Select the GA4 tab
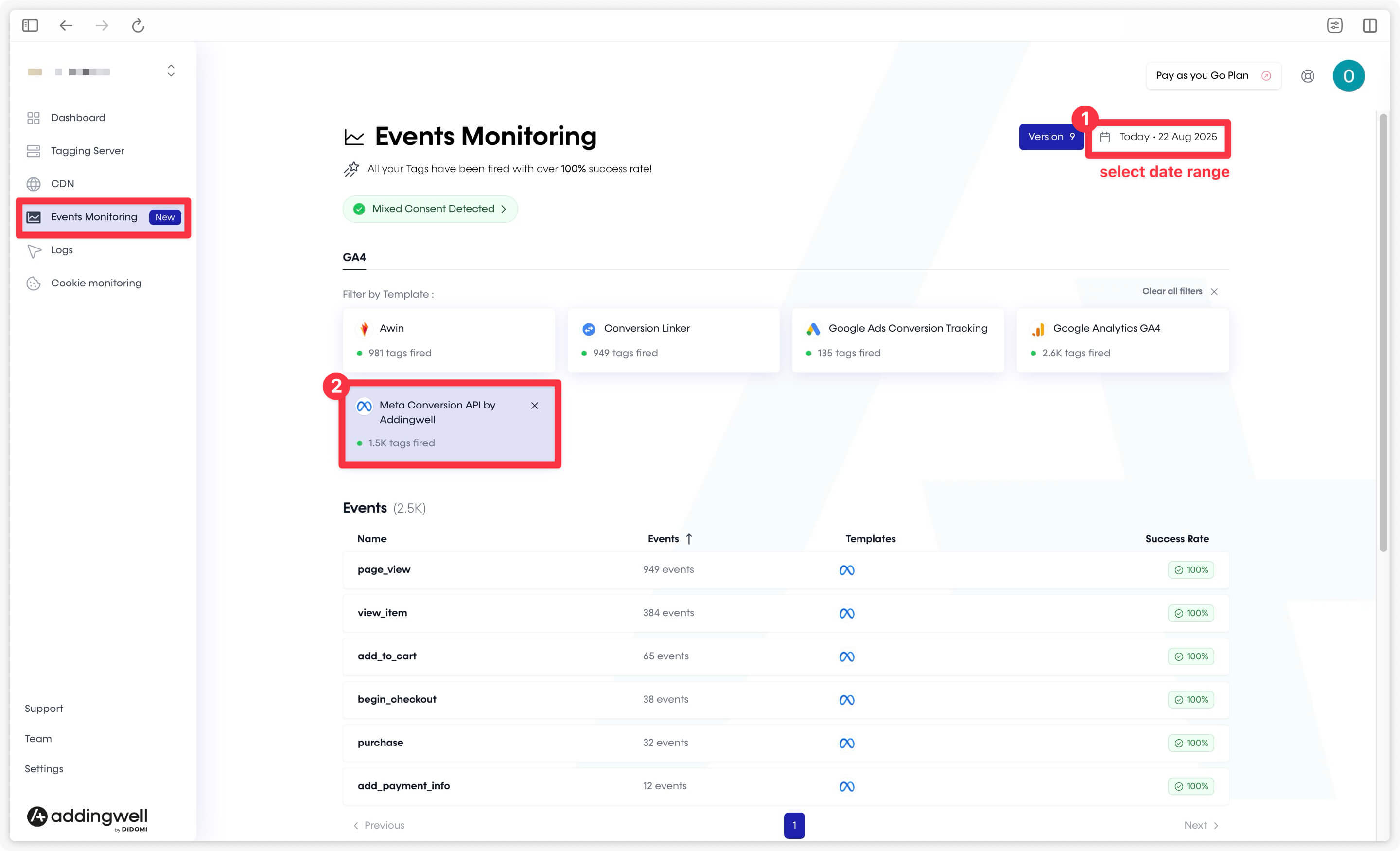 pyautogui.click(x=354, y=257)
